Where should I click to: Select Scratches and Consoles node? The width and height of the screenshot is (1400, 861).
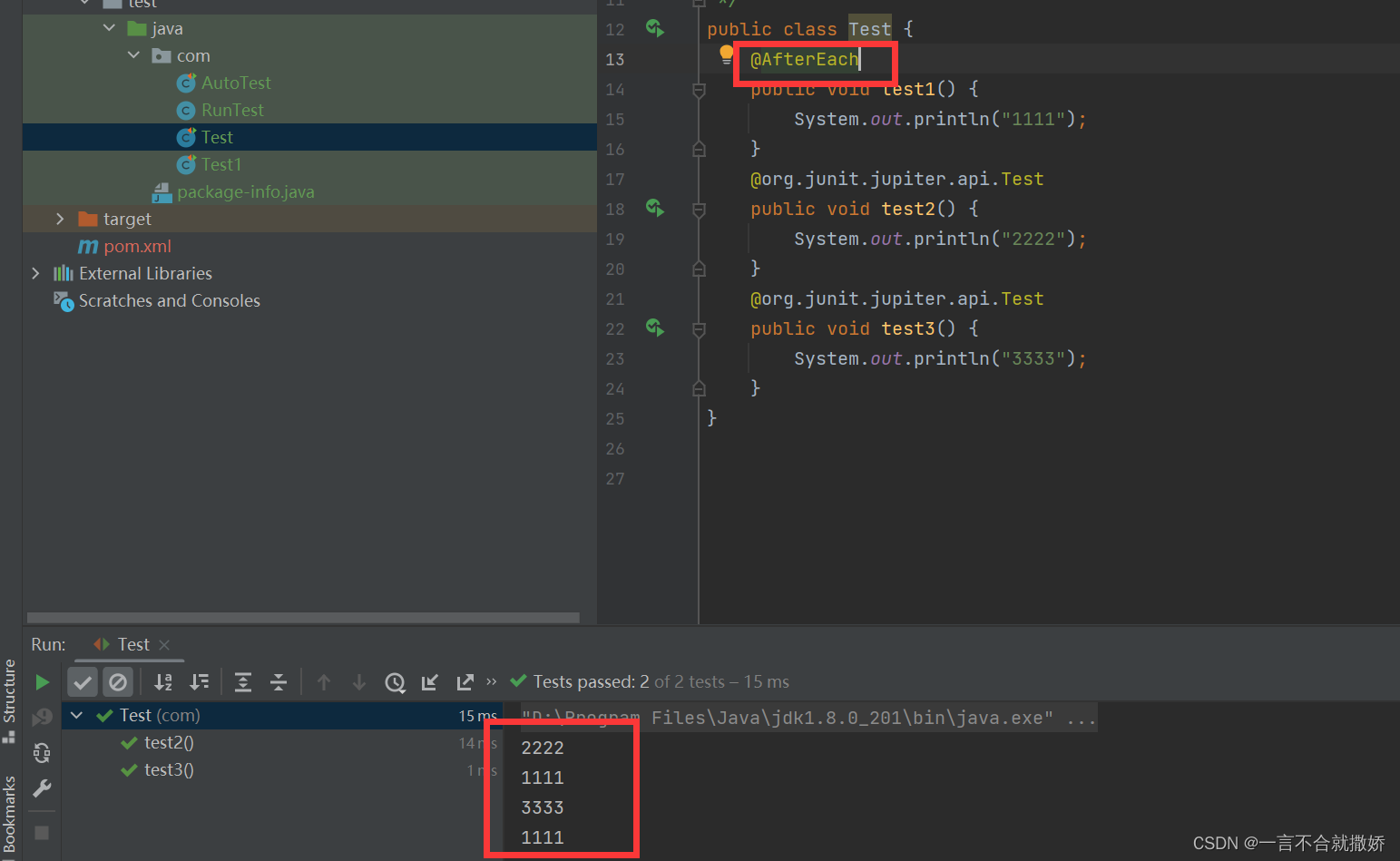tap(169, 300)
